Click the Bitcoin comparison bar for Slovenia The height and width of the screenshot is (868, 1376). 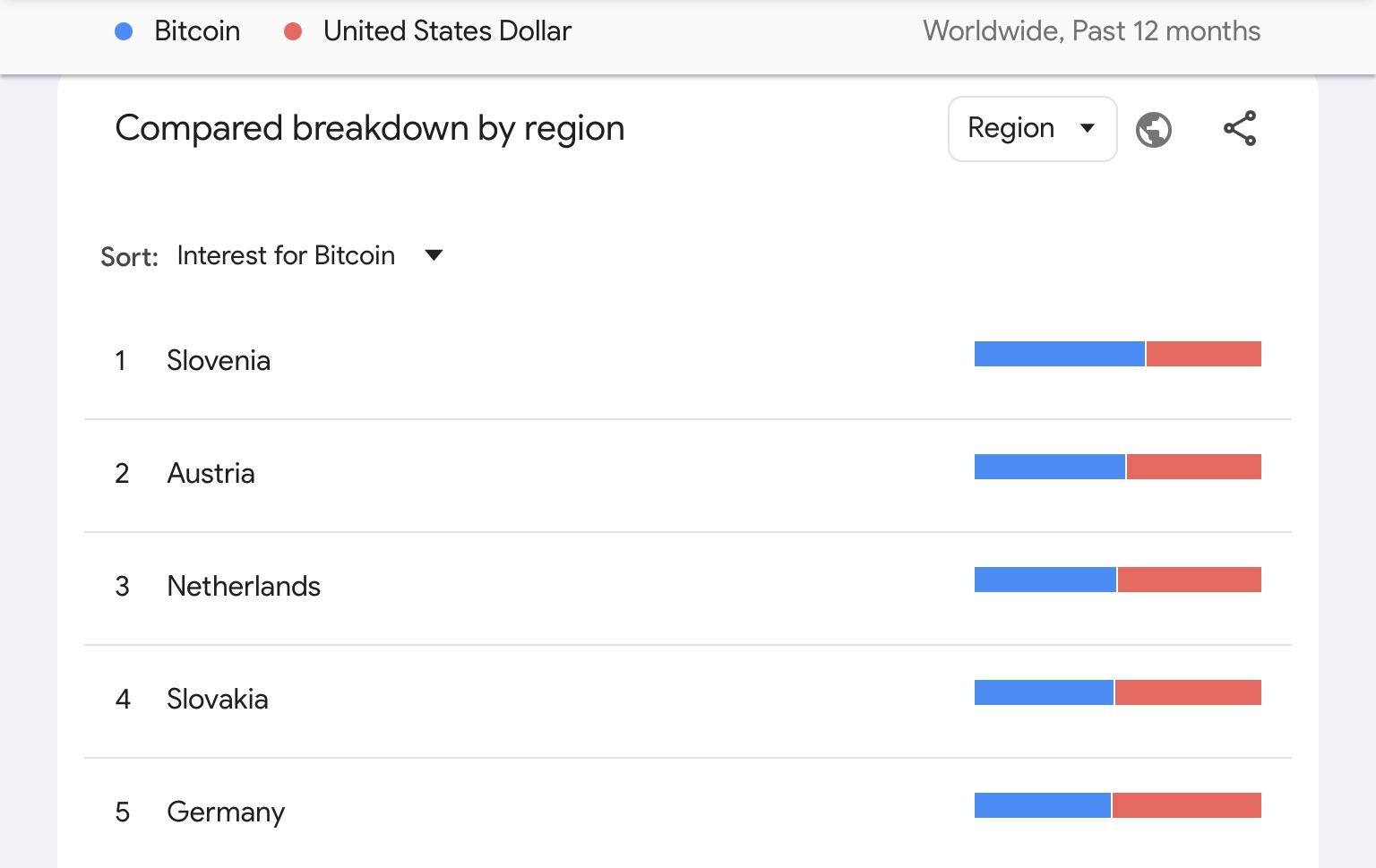click(x=1059, y=354)
